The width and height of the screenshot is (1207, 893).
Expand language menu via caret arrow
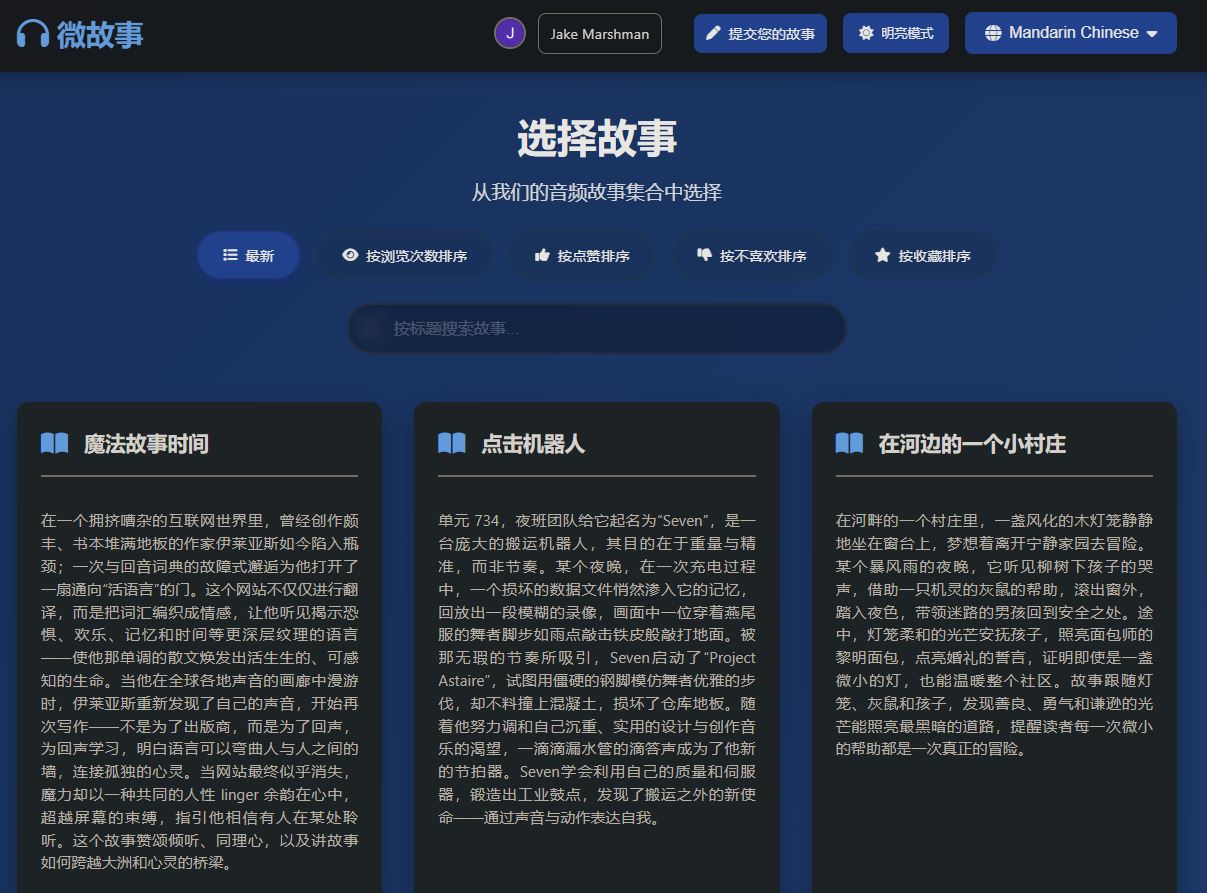point(1152,34)
